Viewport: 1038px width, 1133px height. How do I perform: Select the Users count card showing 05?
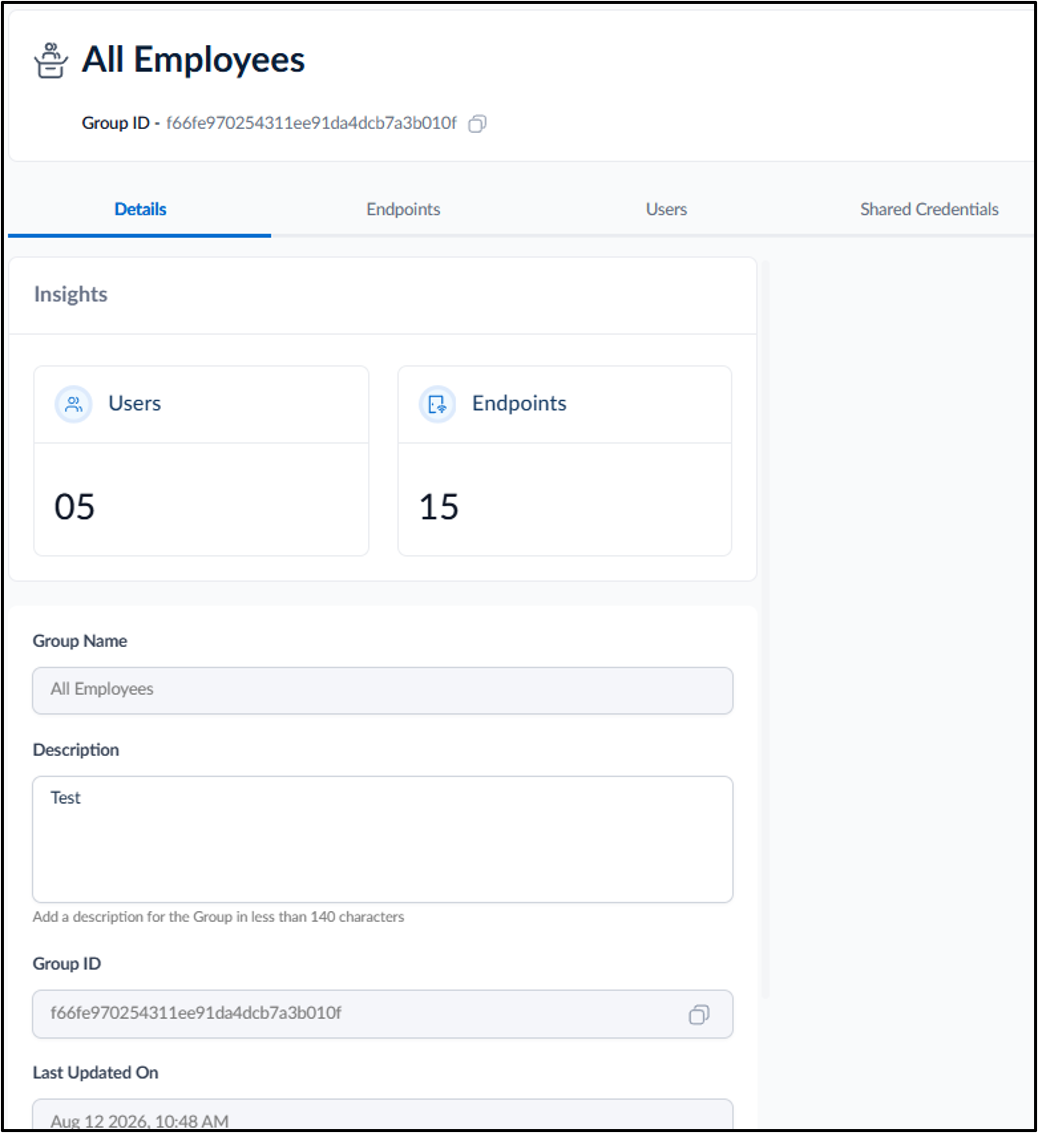pyautogui.click(x=202, y=461)
